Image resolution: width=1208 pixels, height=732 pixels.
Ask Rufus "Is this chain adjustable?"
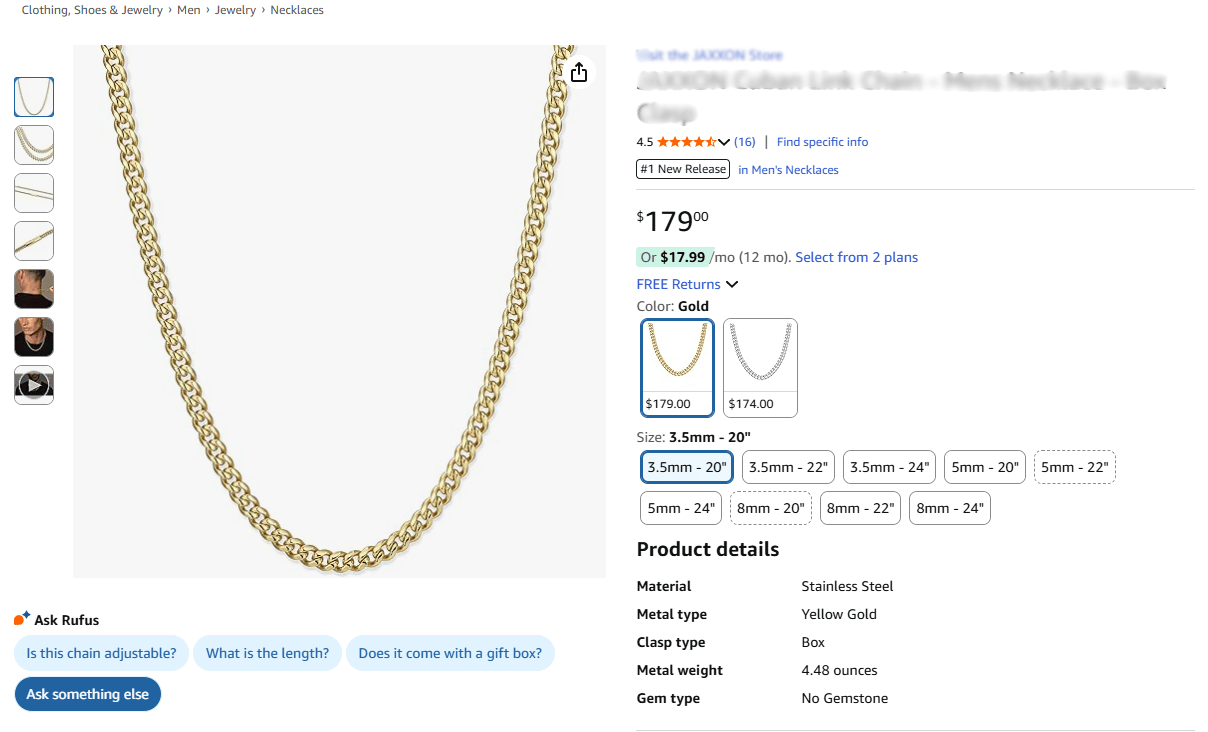[x=101, y=653]
